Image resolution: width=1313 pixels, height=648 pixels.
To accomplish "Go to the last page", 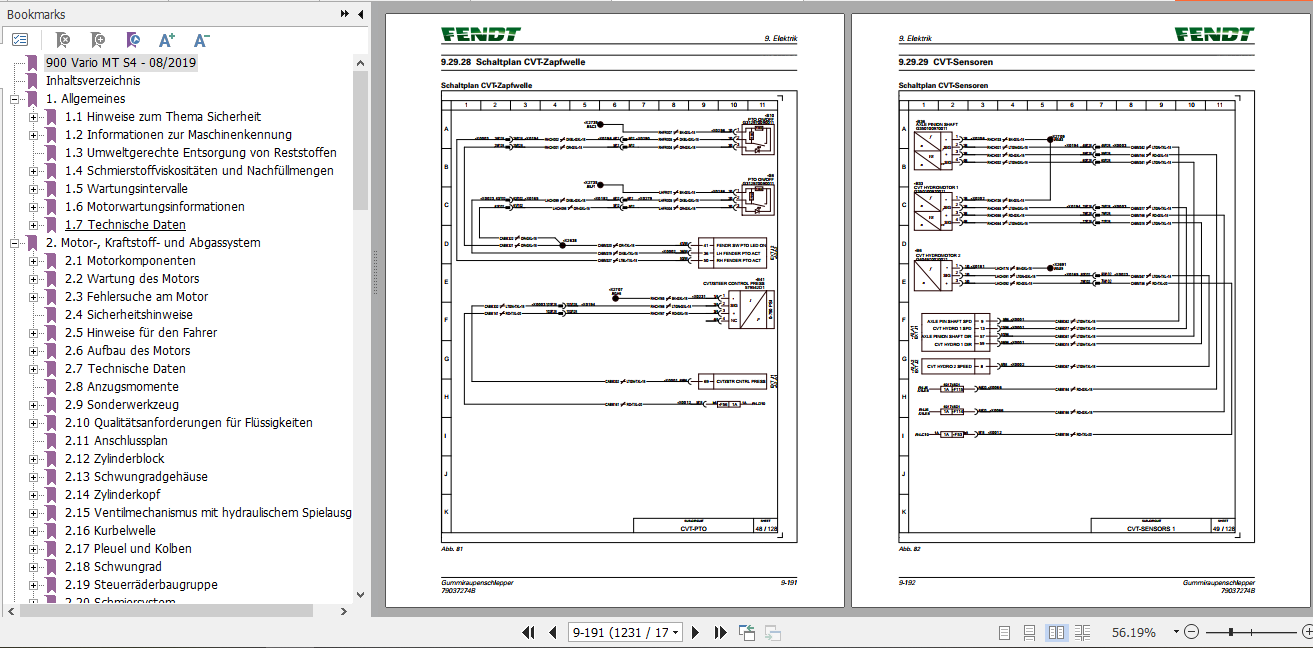I will (x=720, y=632).
